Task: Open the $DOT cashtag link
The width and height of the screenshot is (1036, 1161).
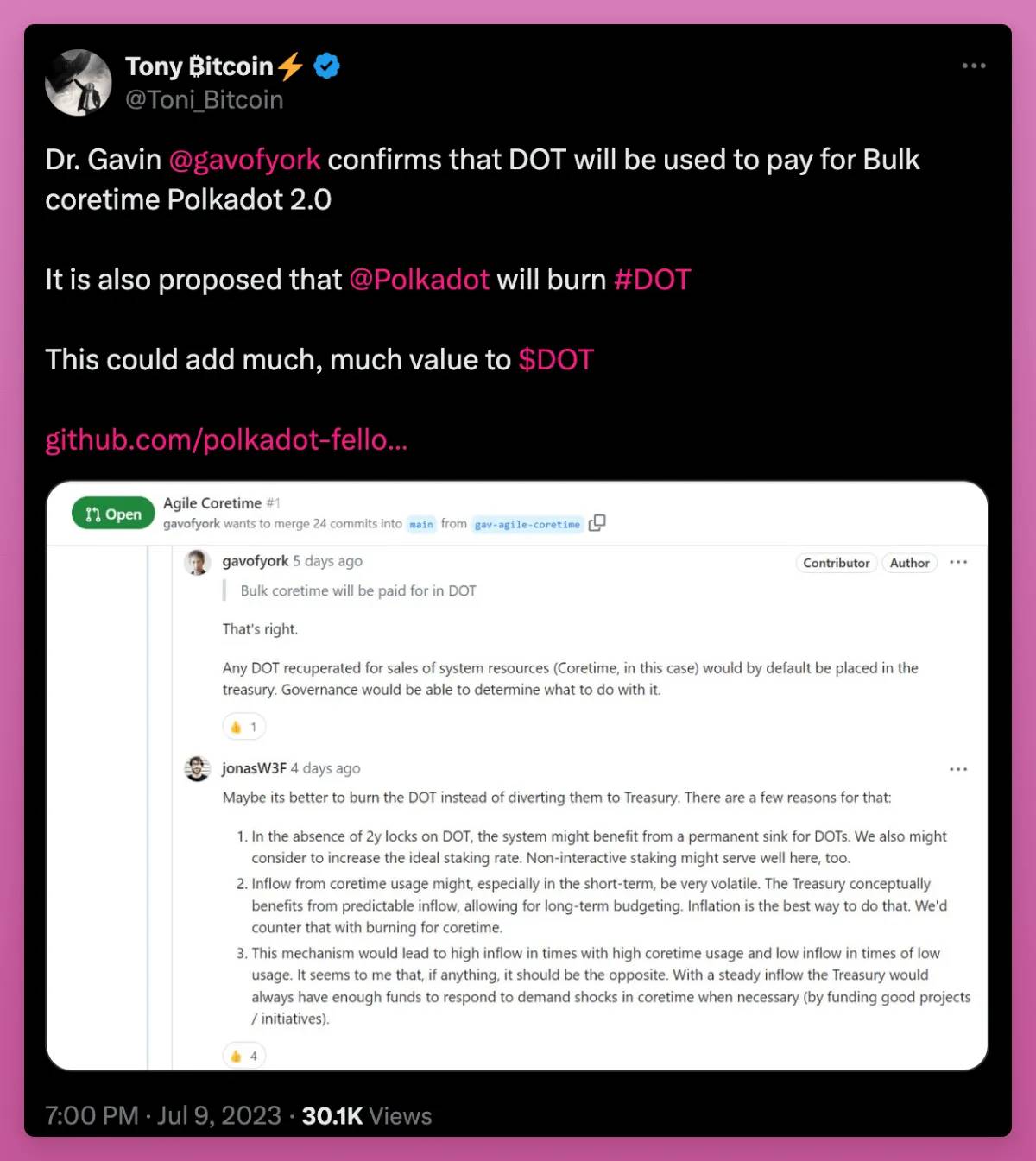Action: [556, 359]
